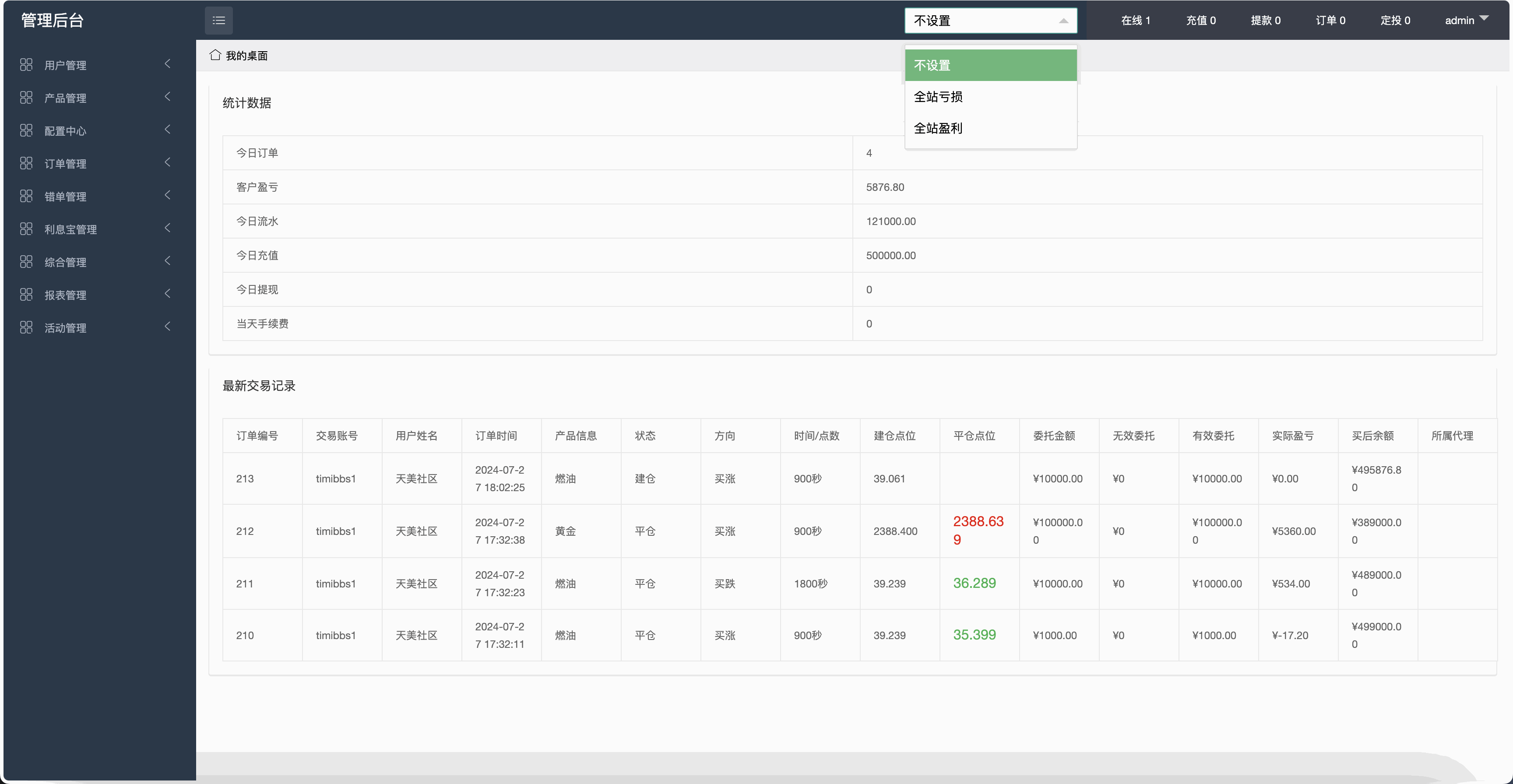Screen dimensions: 1513x784
Task: Expand the 综合管理 chevron arrow
Action: pos(167,261)
